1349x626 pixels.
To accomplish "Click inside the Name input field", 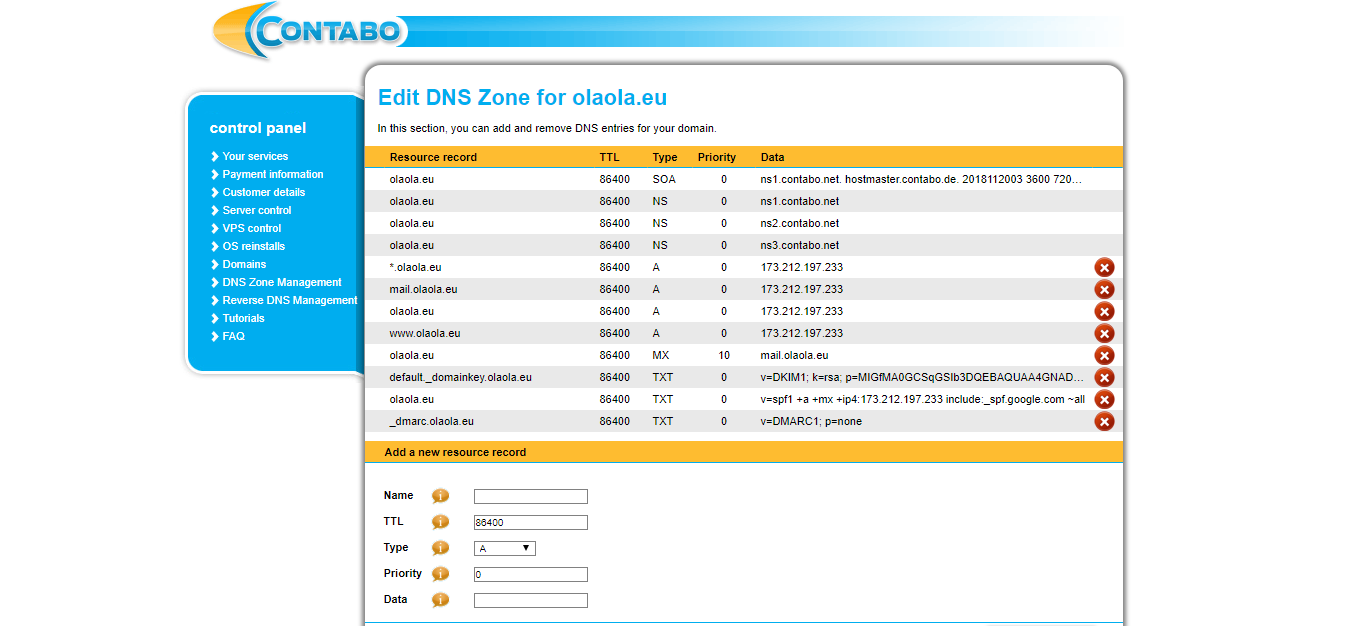I will (530, 495).
